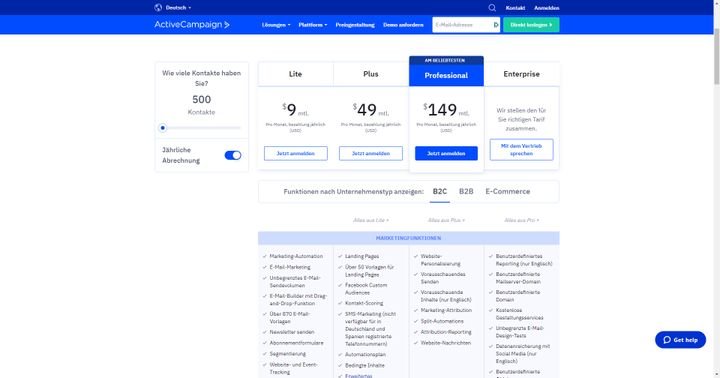Click the 'Newsletter senden' feature text
The image size is (720, 378).
(292, 332)
